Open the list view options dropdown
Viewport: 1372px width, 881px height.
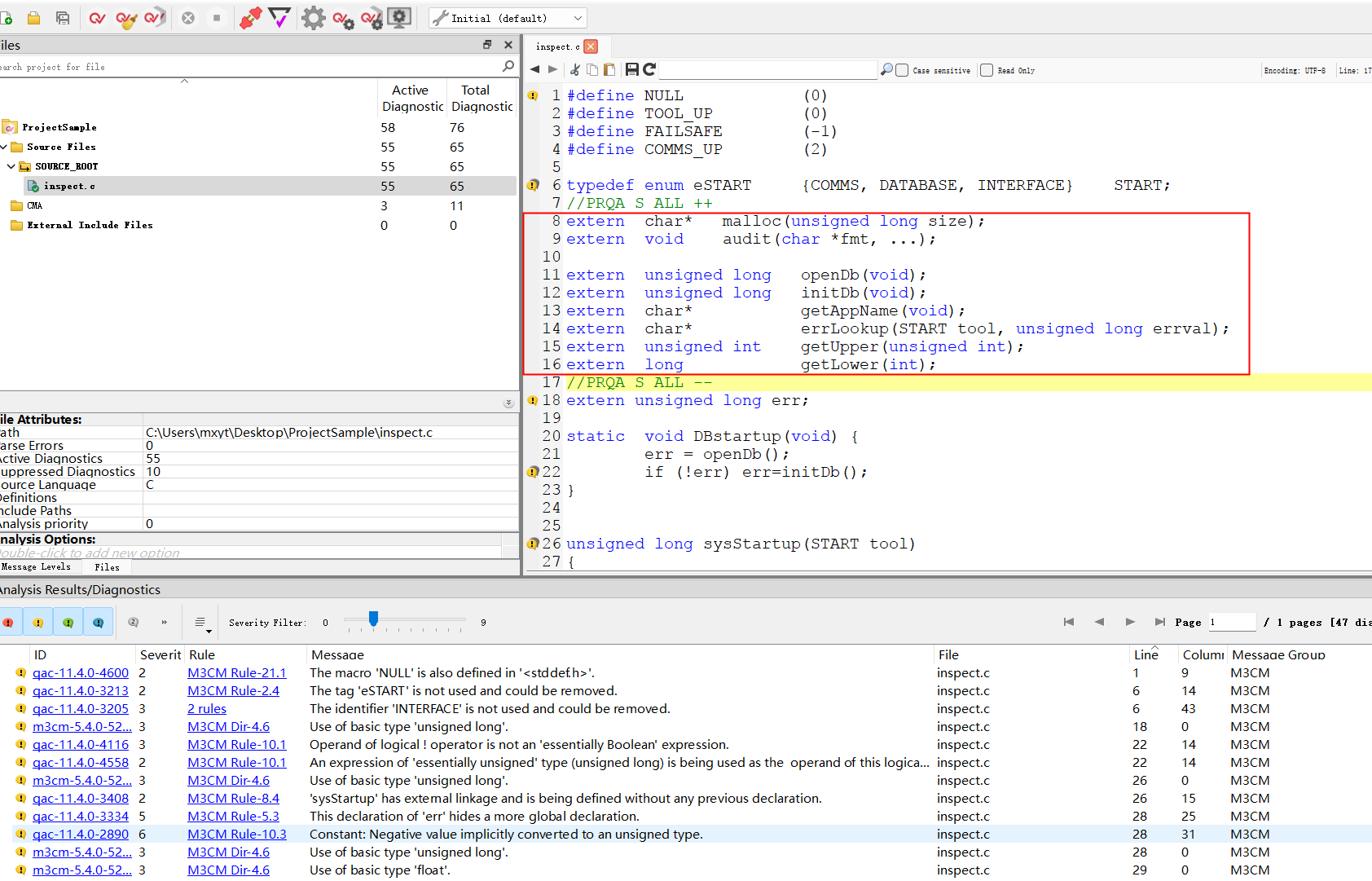[201, 623]
